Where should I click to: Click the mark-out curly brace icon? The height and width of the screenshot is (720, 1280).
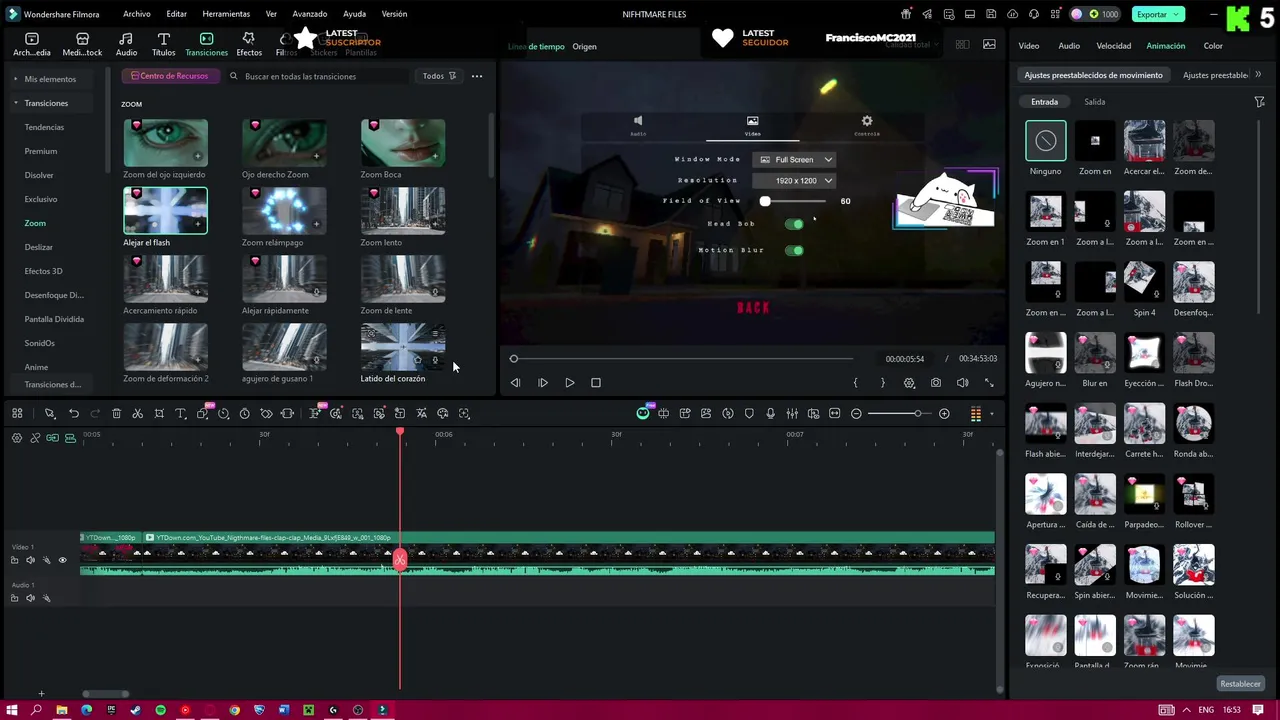click(882, 382)
